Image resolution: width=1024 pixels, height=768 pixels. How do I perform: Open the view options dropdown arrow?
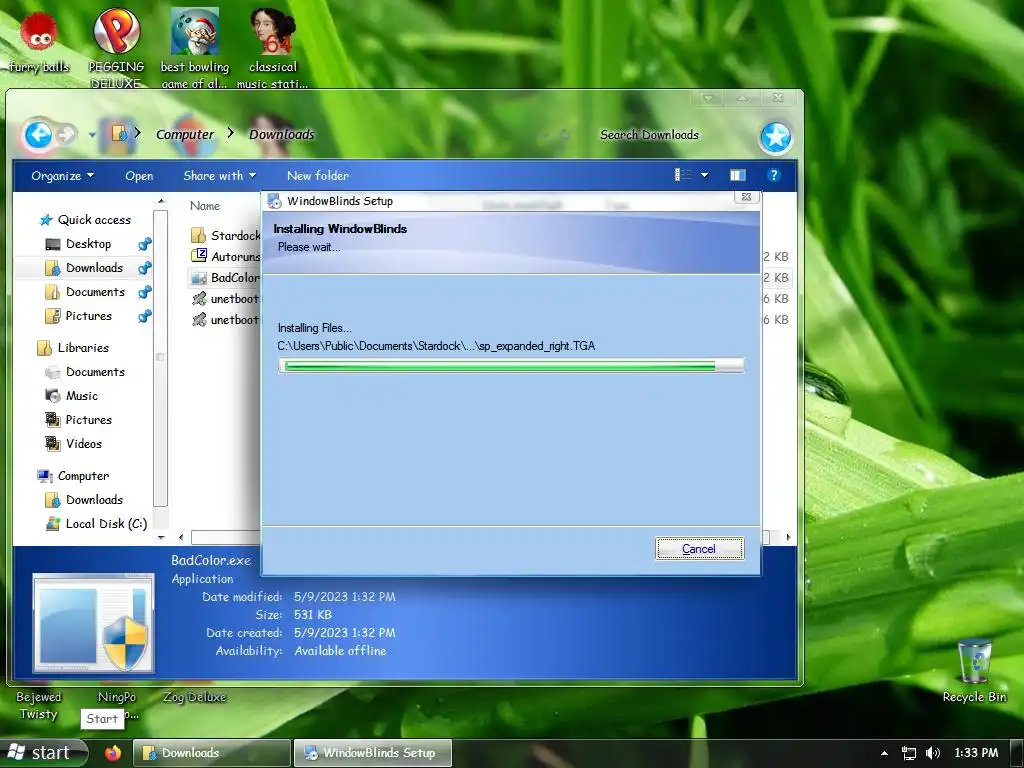[x=705, y=175]
